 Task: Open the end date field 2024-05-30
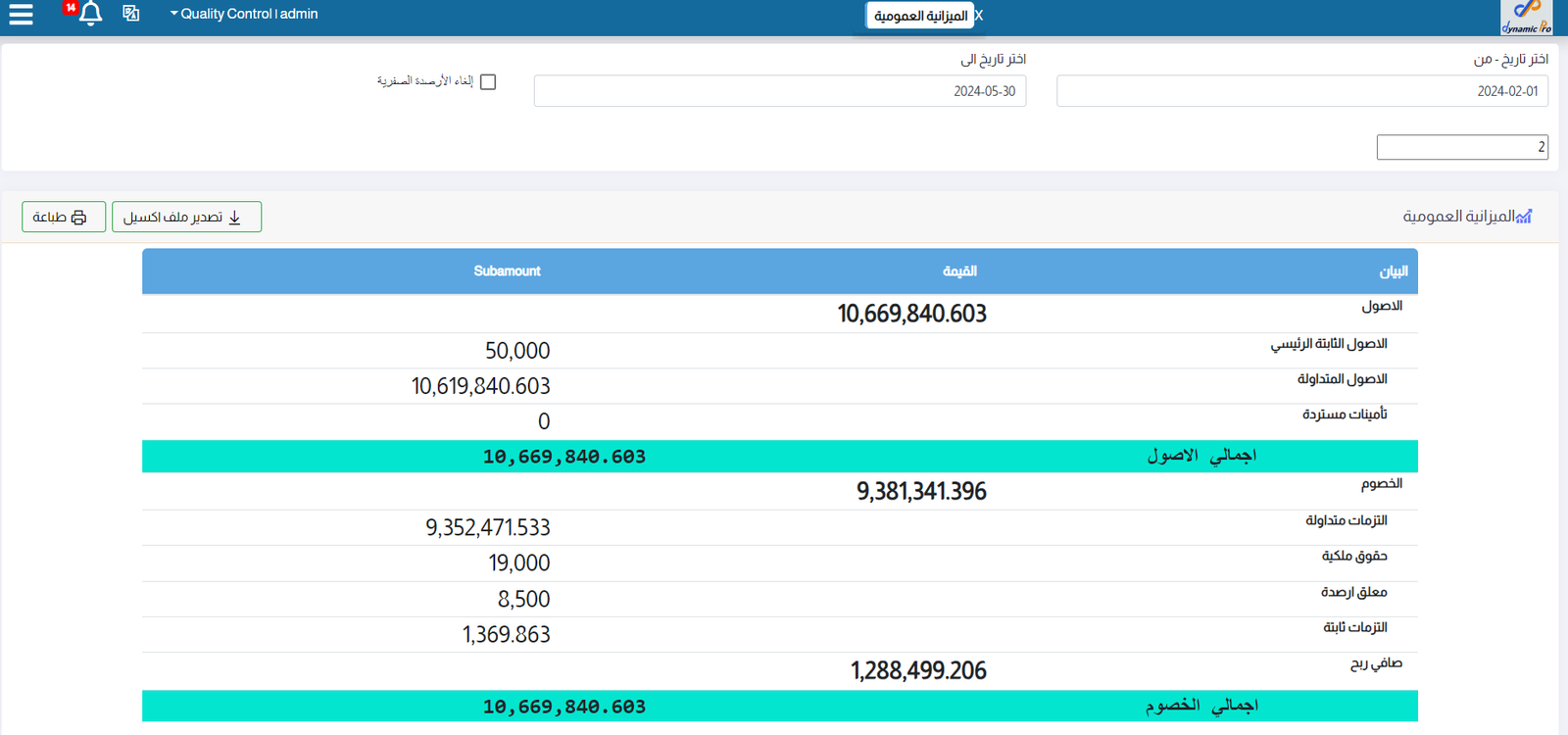pyautogui.click(x=779, y=91)
